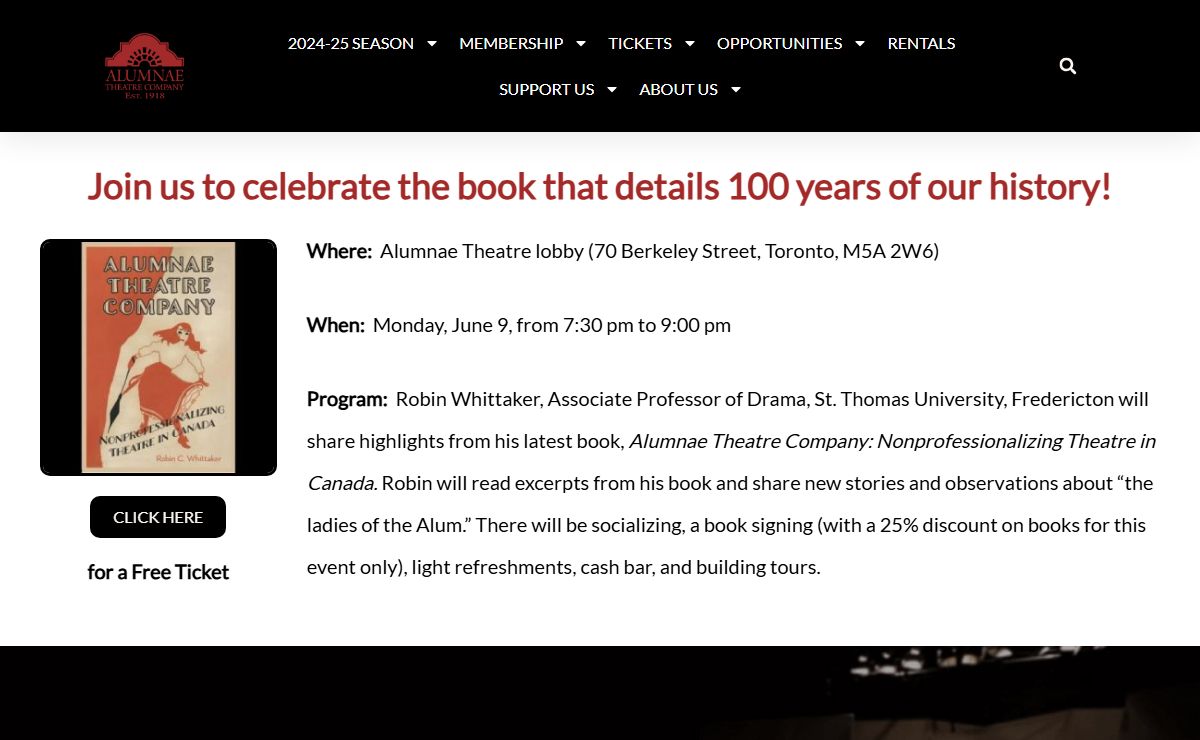The width and height of the screenshot is (1200, 740).
Task: Click the 'Program:' label text
Action: coord(347,399)
